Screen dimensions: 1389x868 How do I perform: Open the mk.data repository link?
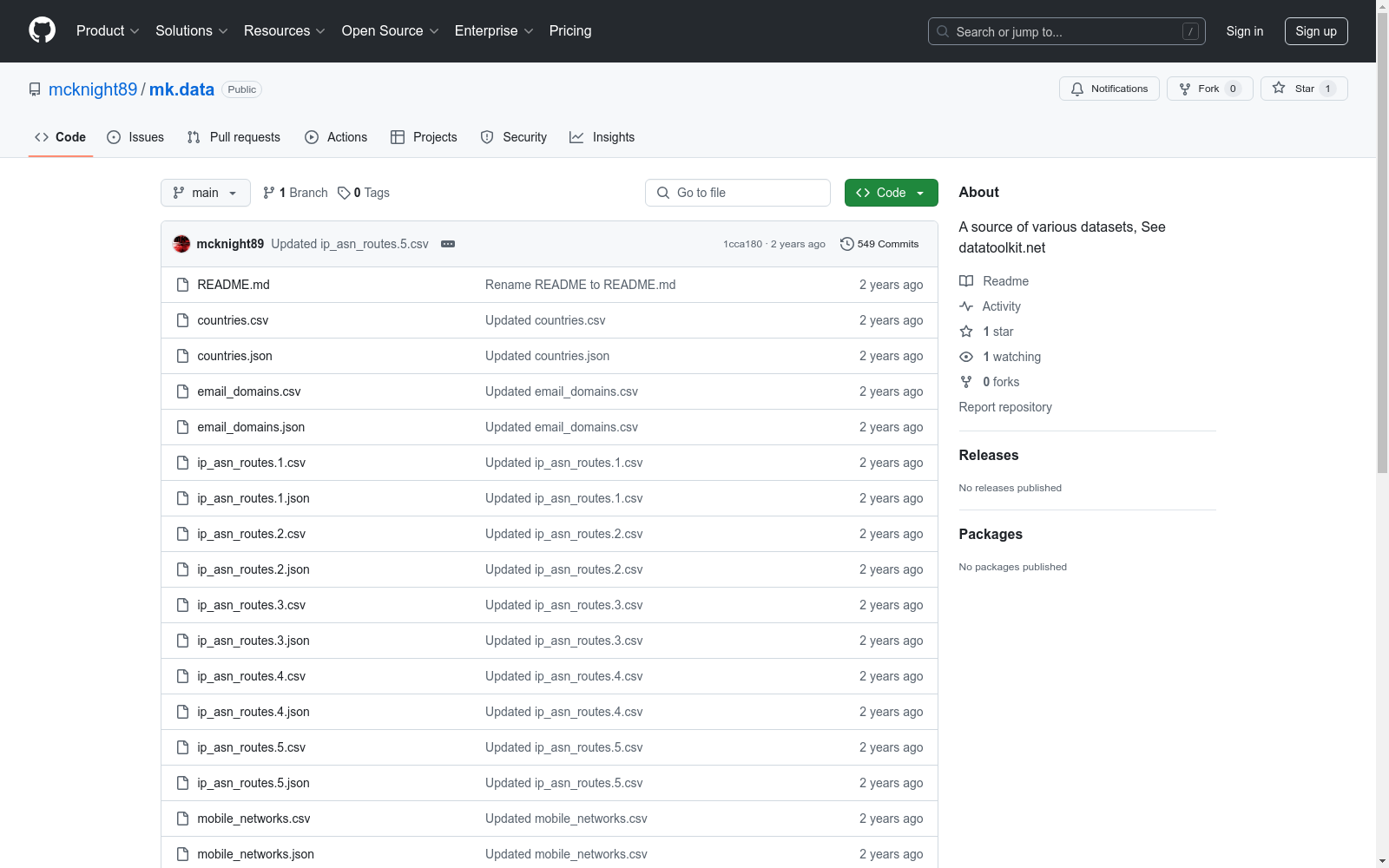pos(181,89)
